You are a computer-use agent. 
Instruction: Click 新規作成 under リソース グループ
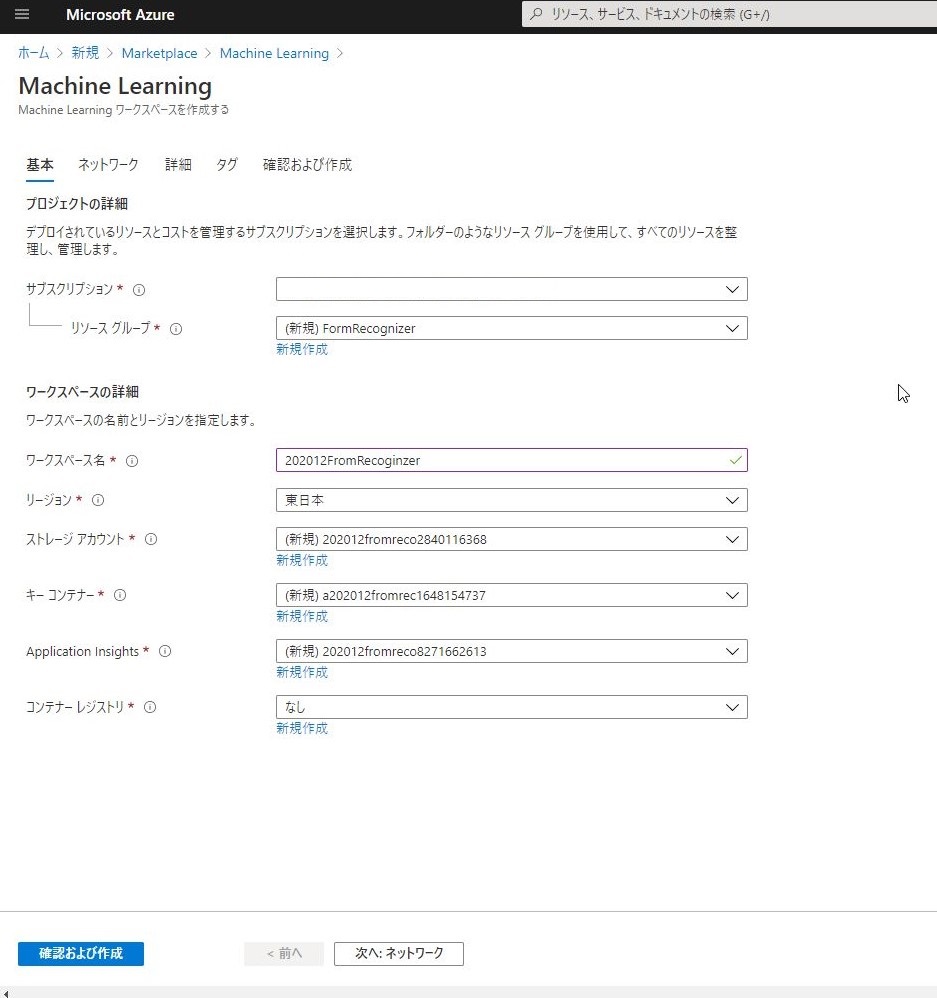coord(302,349)
